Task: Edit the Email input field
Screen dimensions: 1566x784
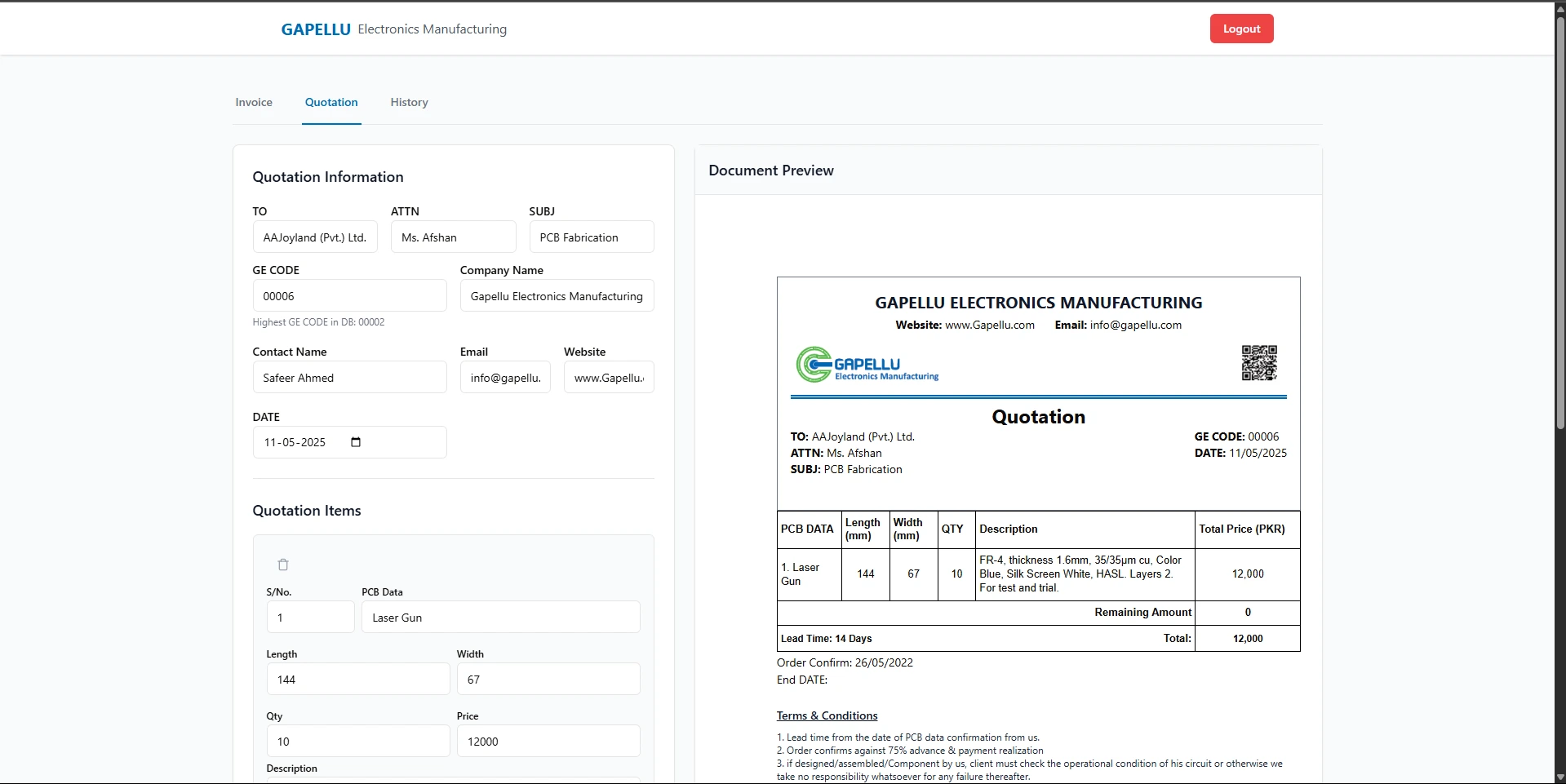Action: (x=505, y=378)
